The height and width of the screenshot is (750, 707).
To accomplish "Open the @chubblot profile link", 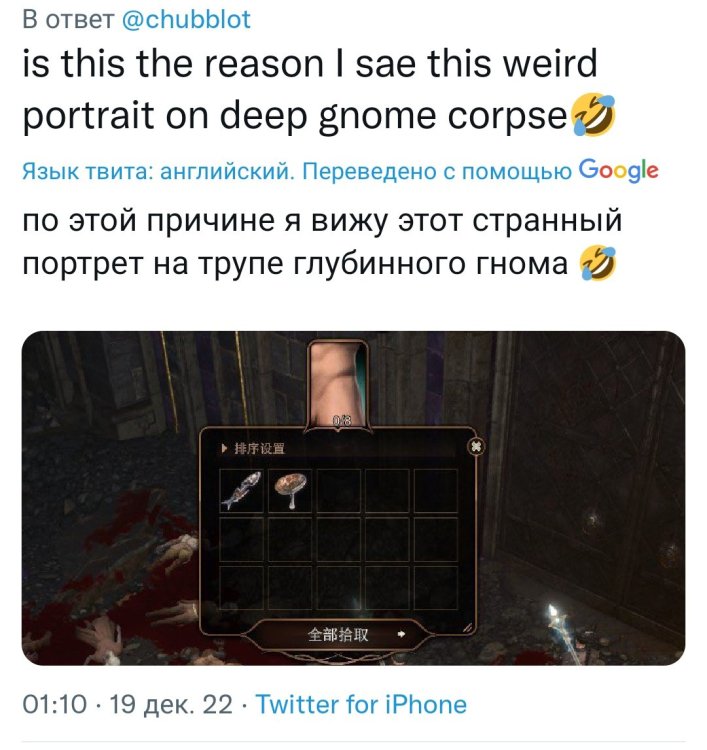I will [x=187, y=20].
